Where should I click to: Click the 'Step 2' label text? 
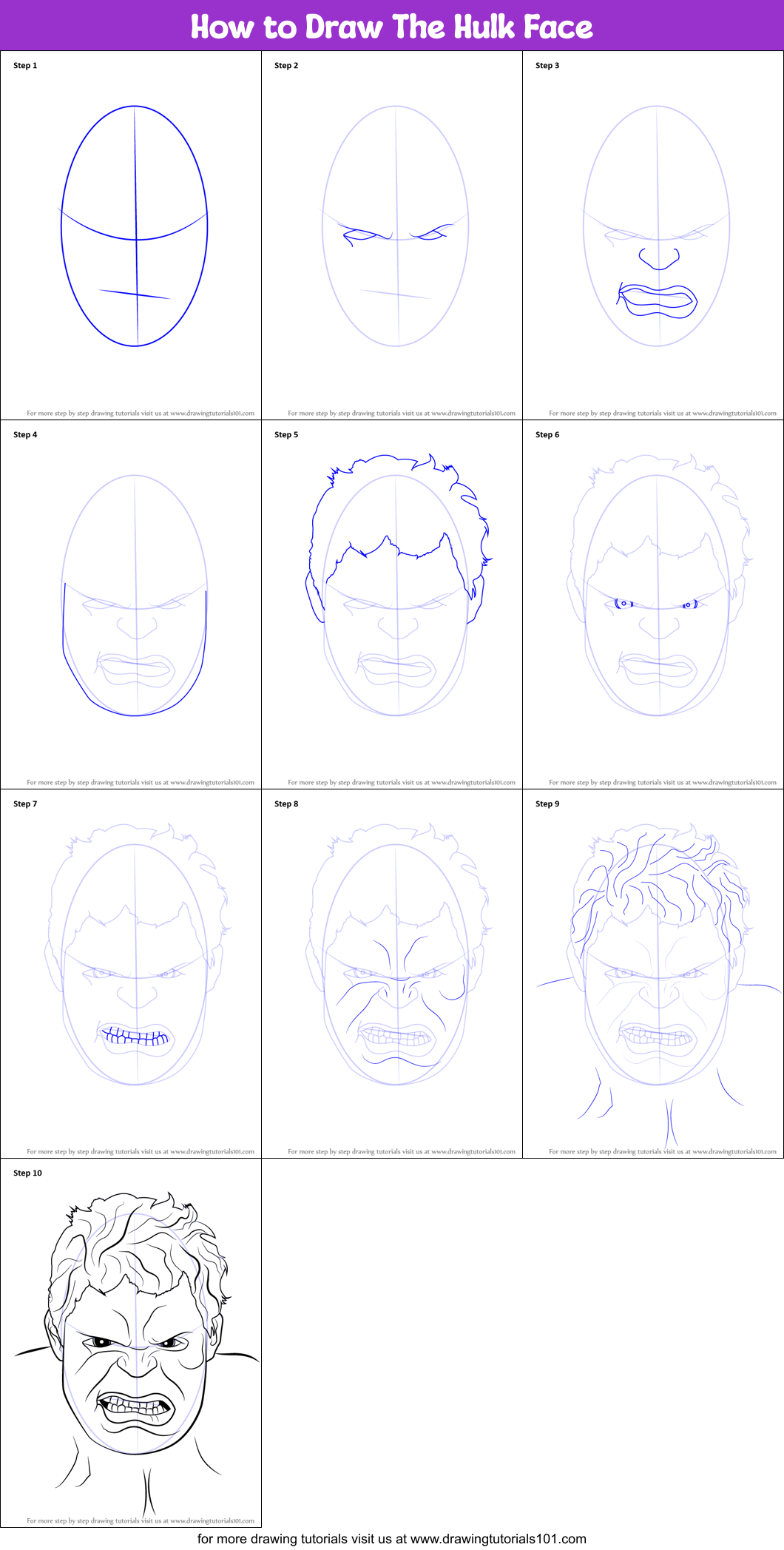coord(286,65)
